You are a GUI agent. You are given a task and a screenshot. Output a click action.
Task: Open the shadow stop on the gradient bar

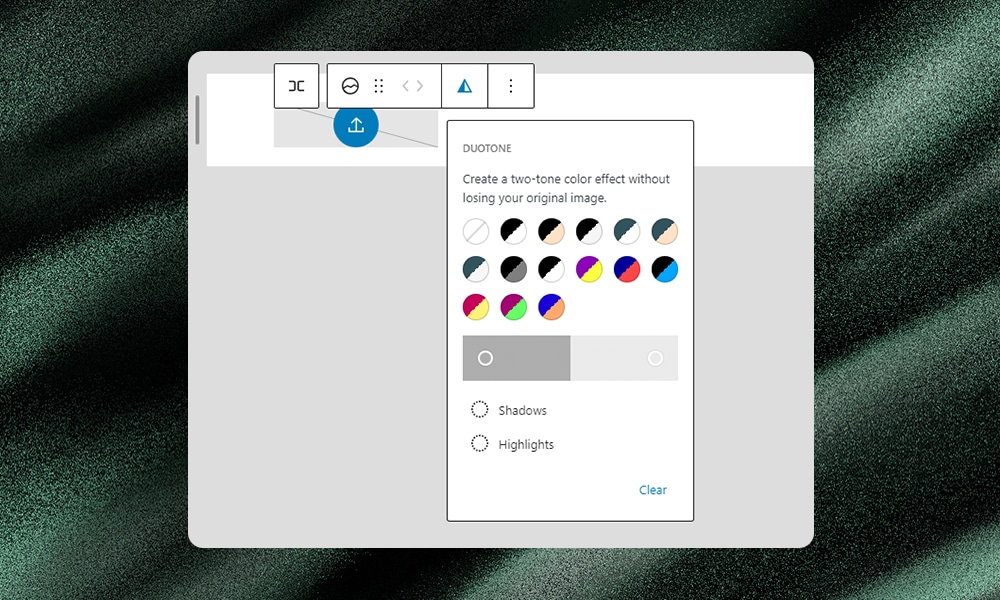click(485, 358)
